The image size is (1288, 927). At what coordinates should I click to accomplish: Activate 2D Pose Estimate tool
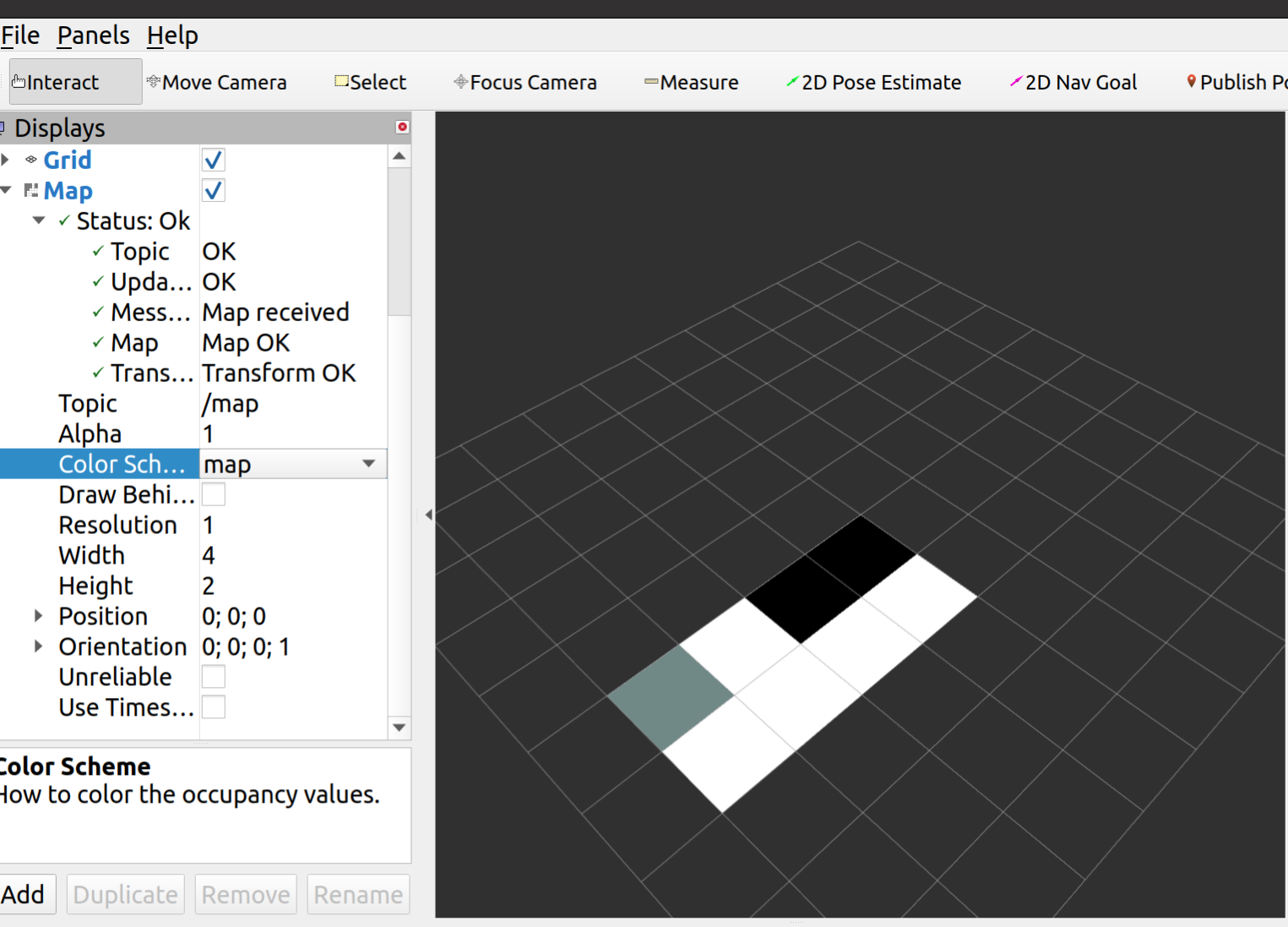coord(873,82)
